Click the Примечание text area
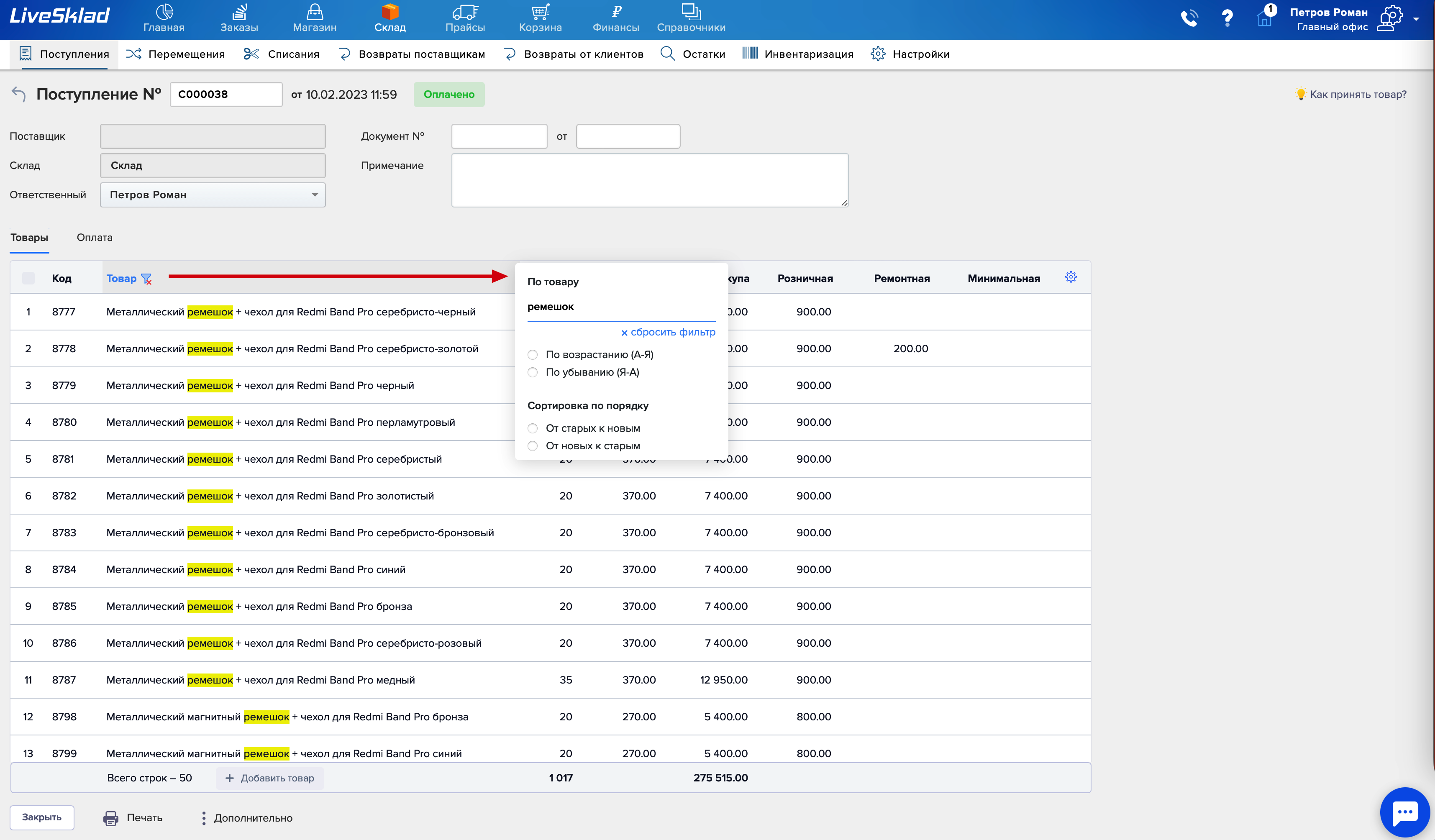 tap(649, 180)
